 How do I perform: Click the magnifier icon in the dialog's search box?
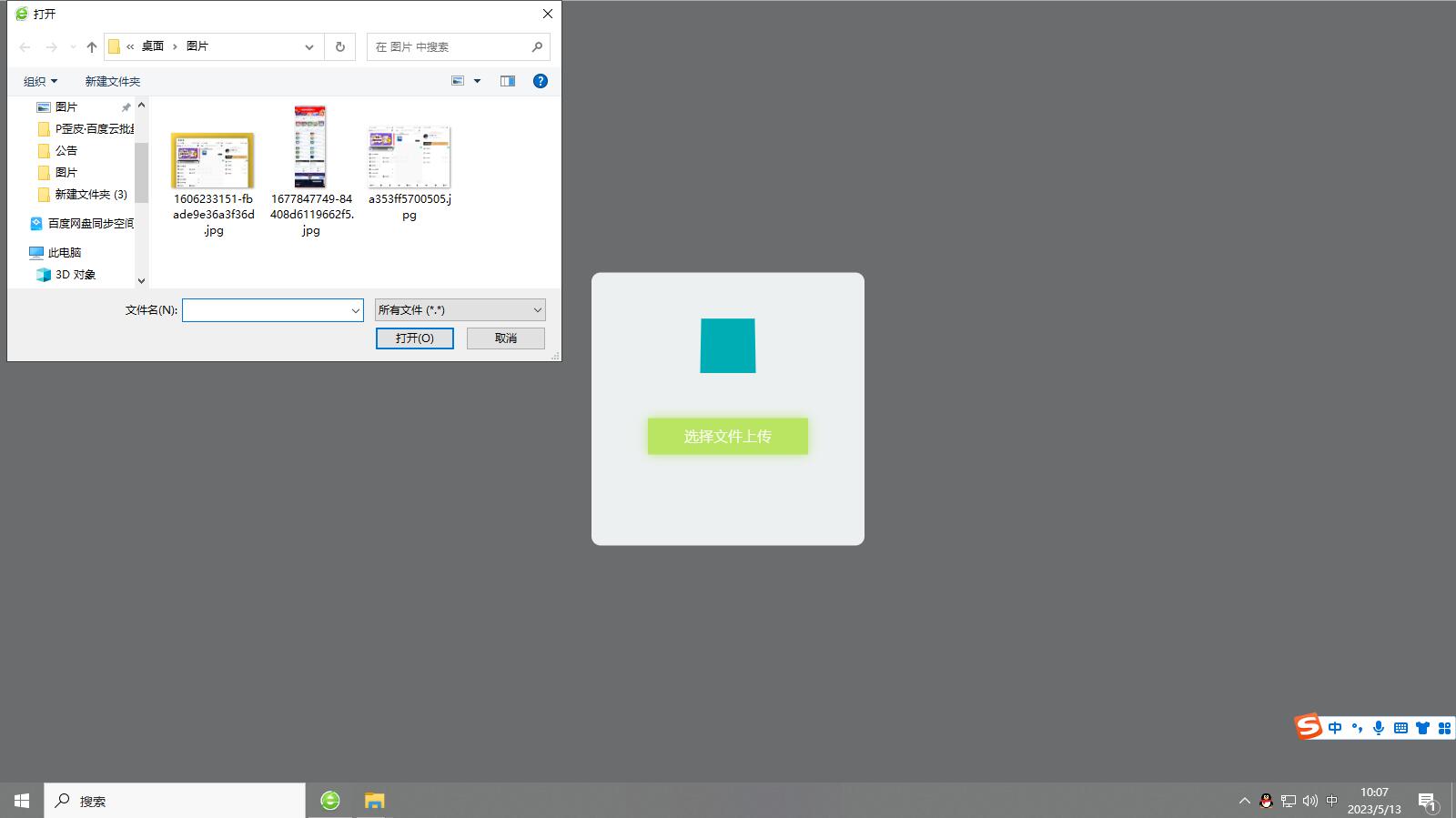537,47
